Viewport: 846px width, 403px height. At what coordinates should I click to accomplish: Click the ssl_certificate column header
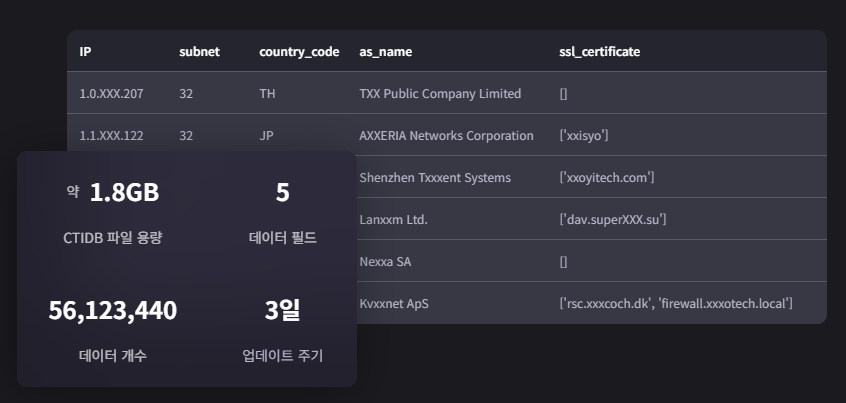click(x=599, y=51)
